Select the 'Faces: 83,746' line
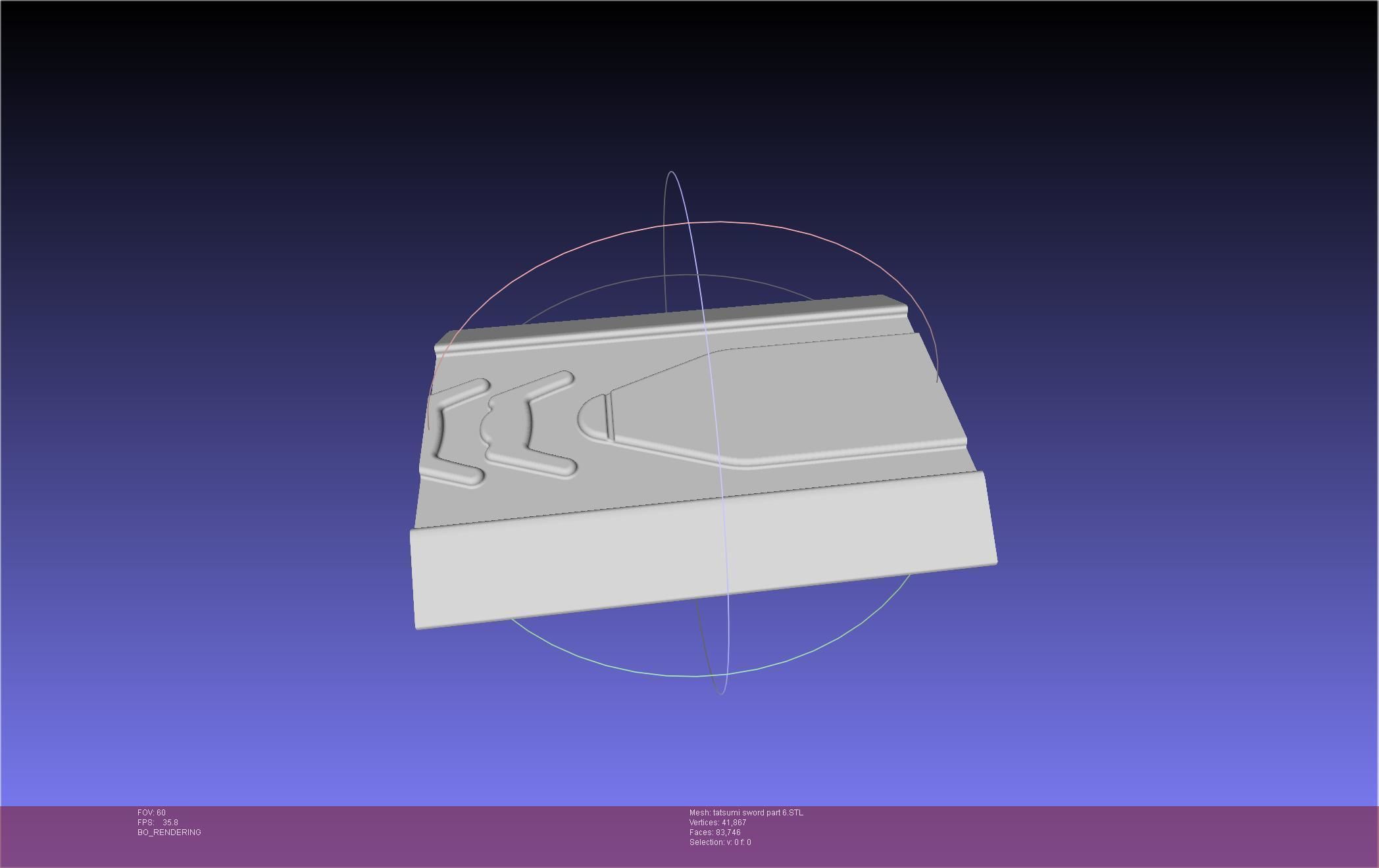This screenshot has height=868, width=1379. (x=715, y=832)
